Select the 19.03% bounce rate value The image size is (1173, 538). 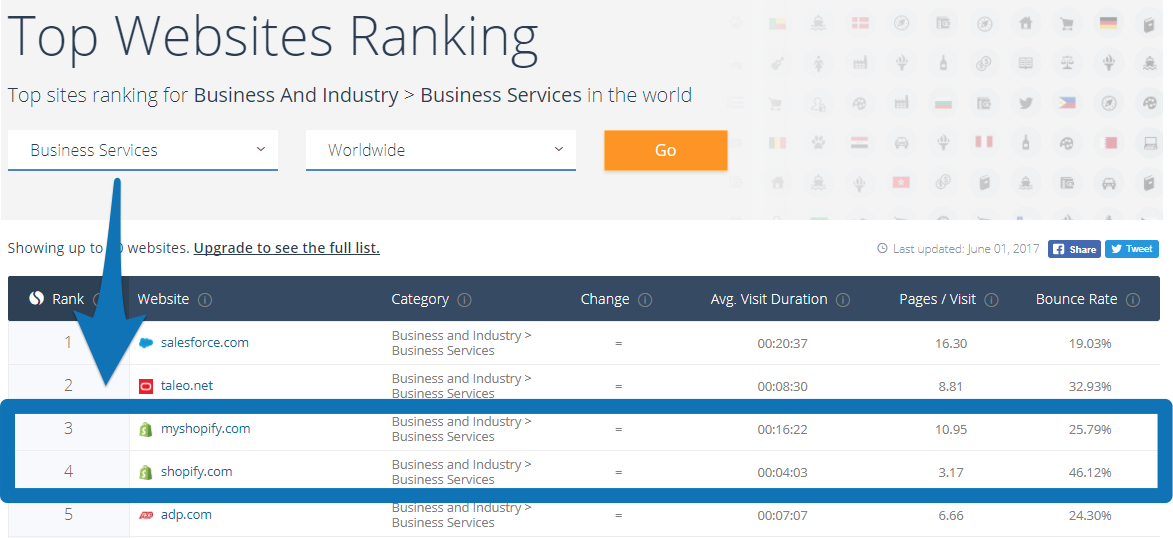(1090, 343)
